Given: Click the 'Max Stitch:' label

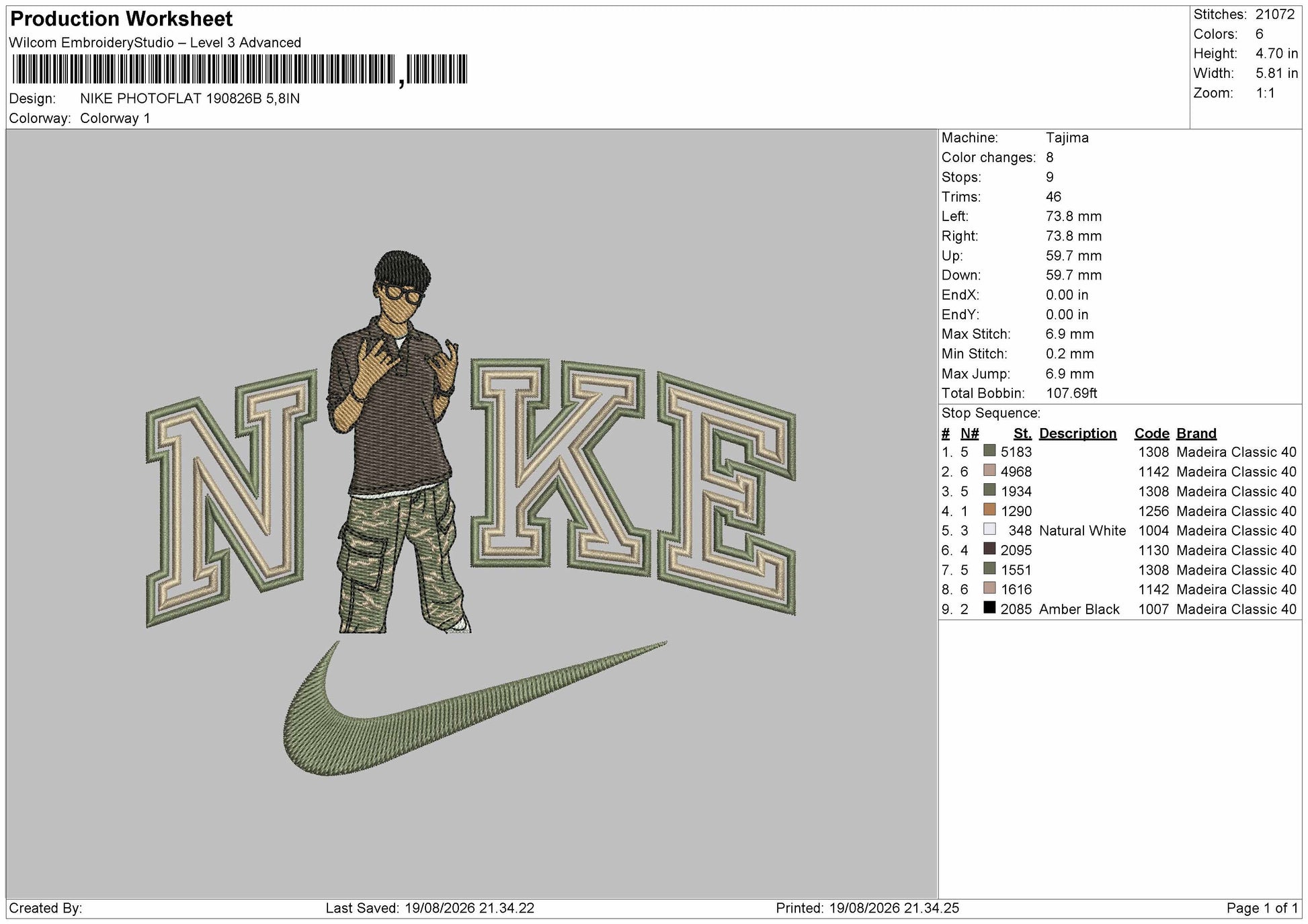Looking at the screenshot, I should point(976,334).
